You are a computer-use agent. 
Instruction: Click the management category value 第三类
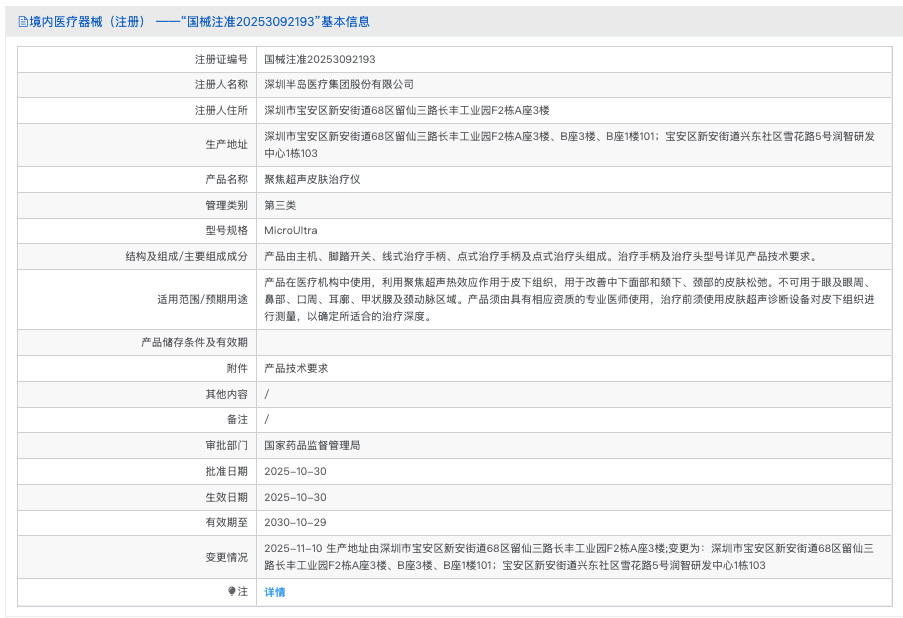(280, 205)
